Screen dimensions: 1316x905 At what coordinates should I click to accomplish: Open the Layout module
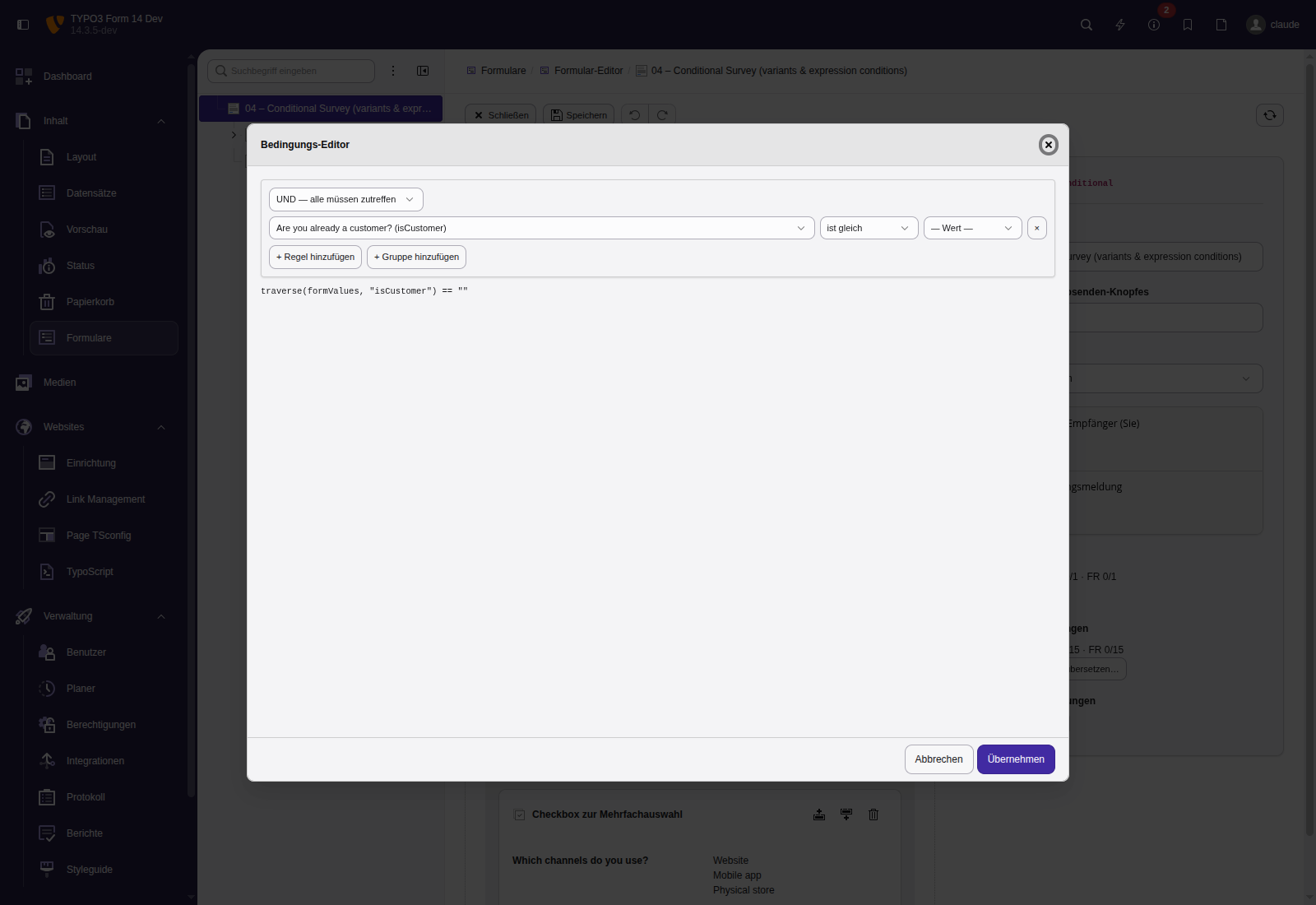[104, 157]
